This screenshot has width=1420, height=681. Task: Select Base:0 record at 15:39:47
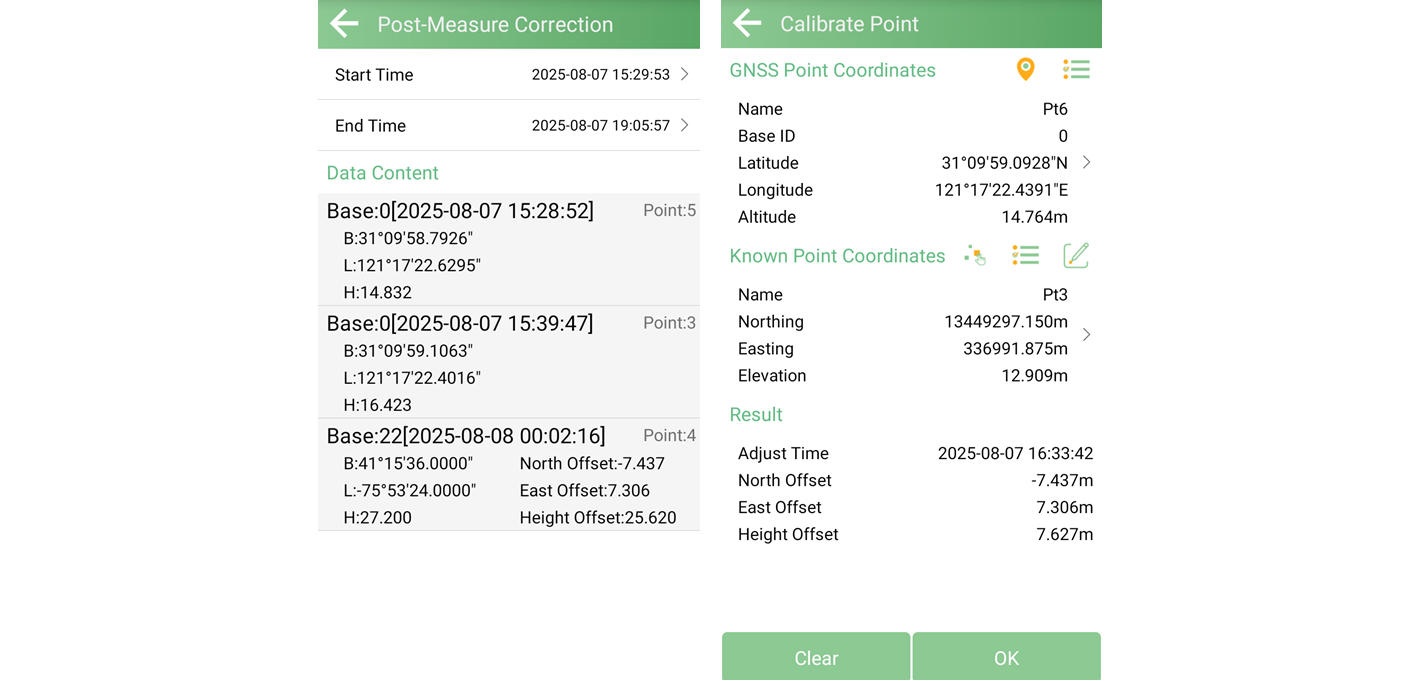(508, 362)
